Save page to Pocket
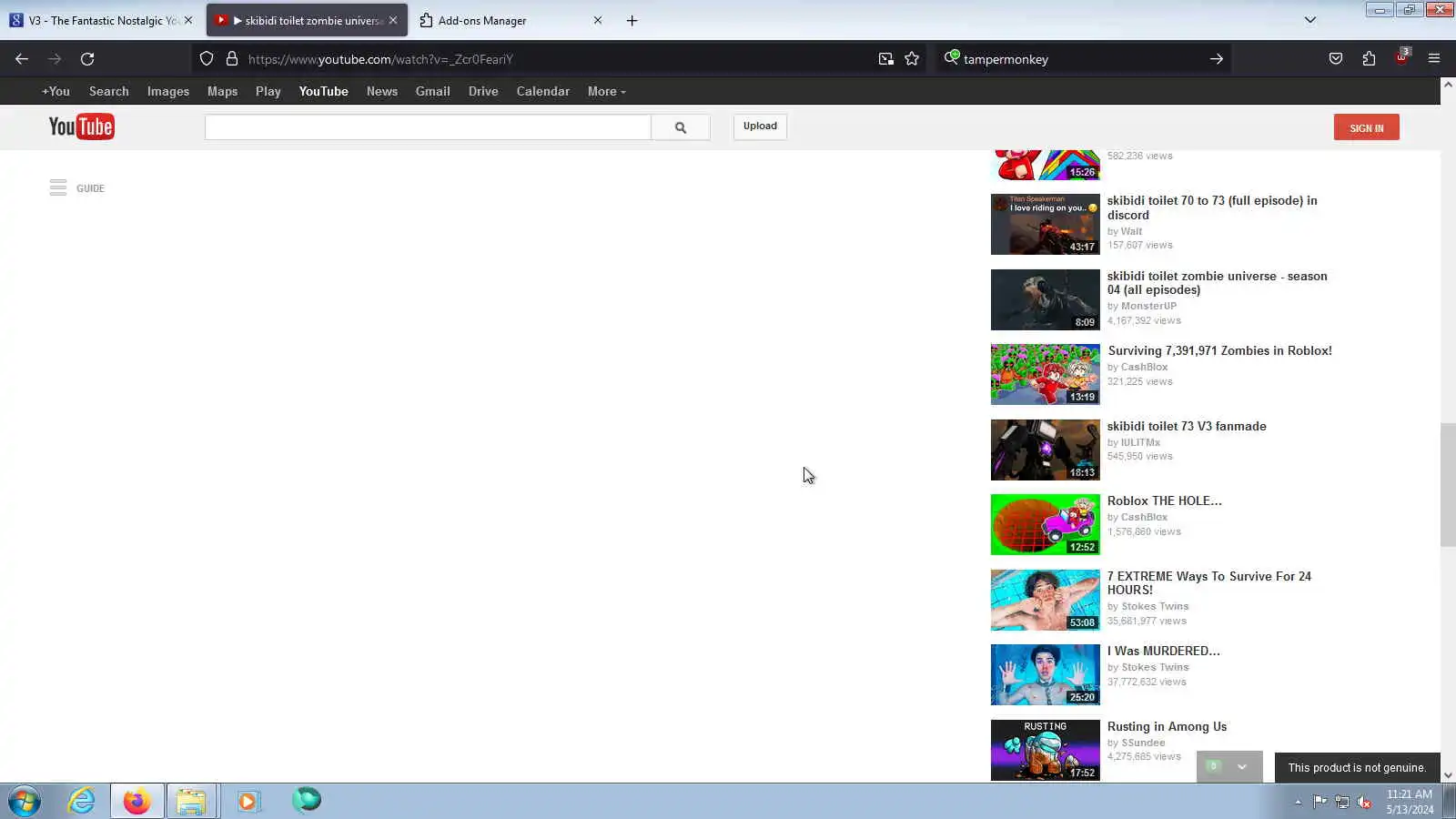Screen dimensions: 1456x819 [1336, 59]
